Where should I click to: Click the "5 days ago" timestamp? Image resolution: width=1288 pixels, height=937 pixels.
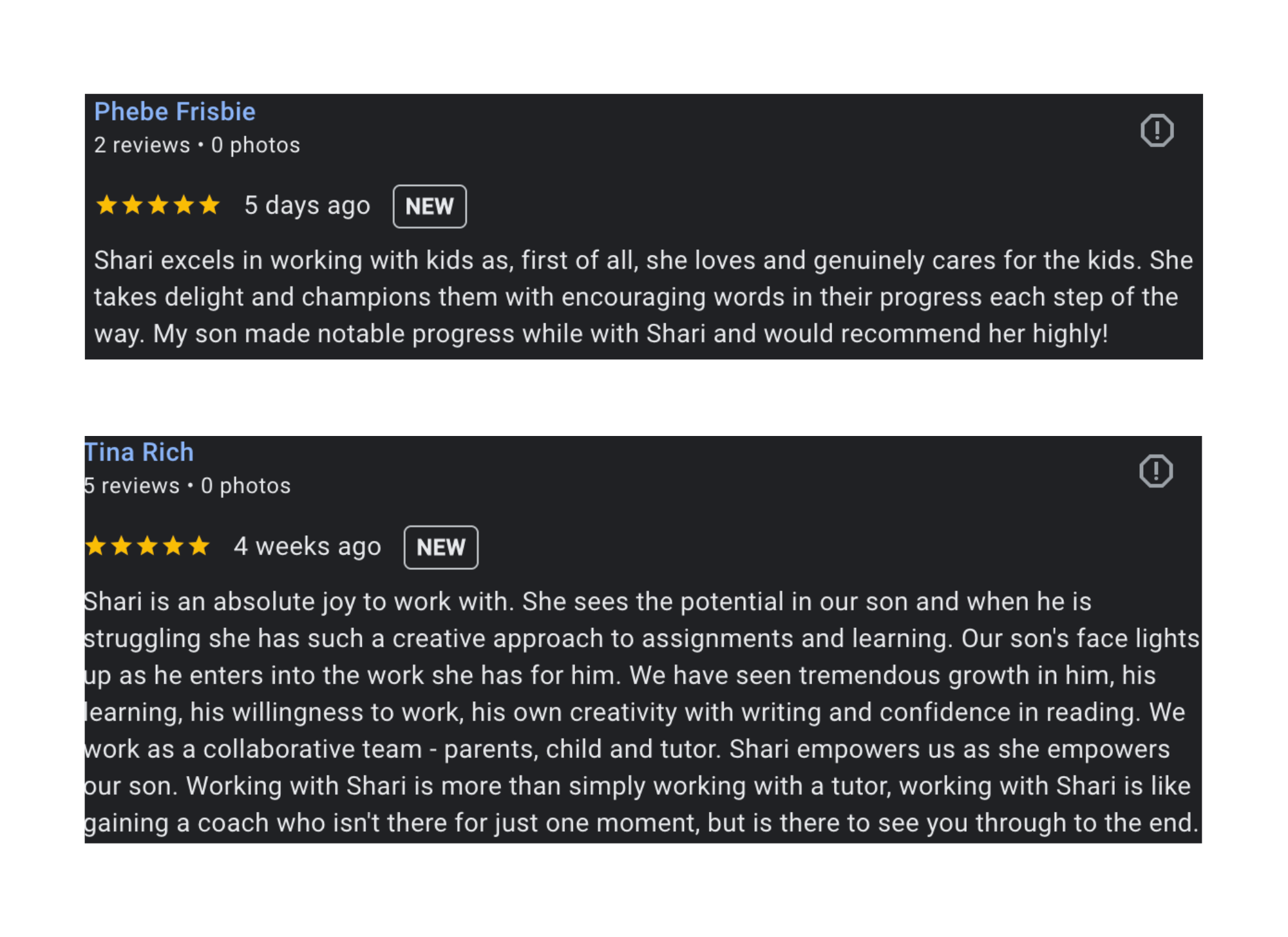[x=307, y=205]
